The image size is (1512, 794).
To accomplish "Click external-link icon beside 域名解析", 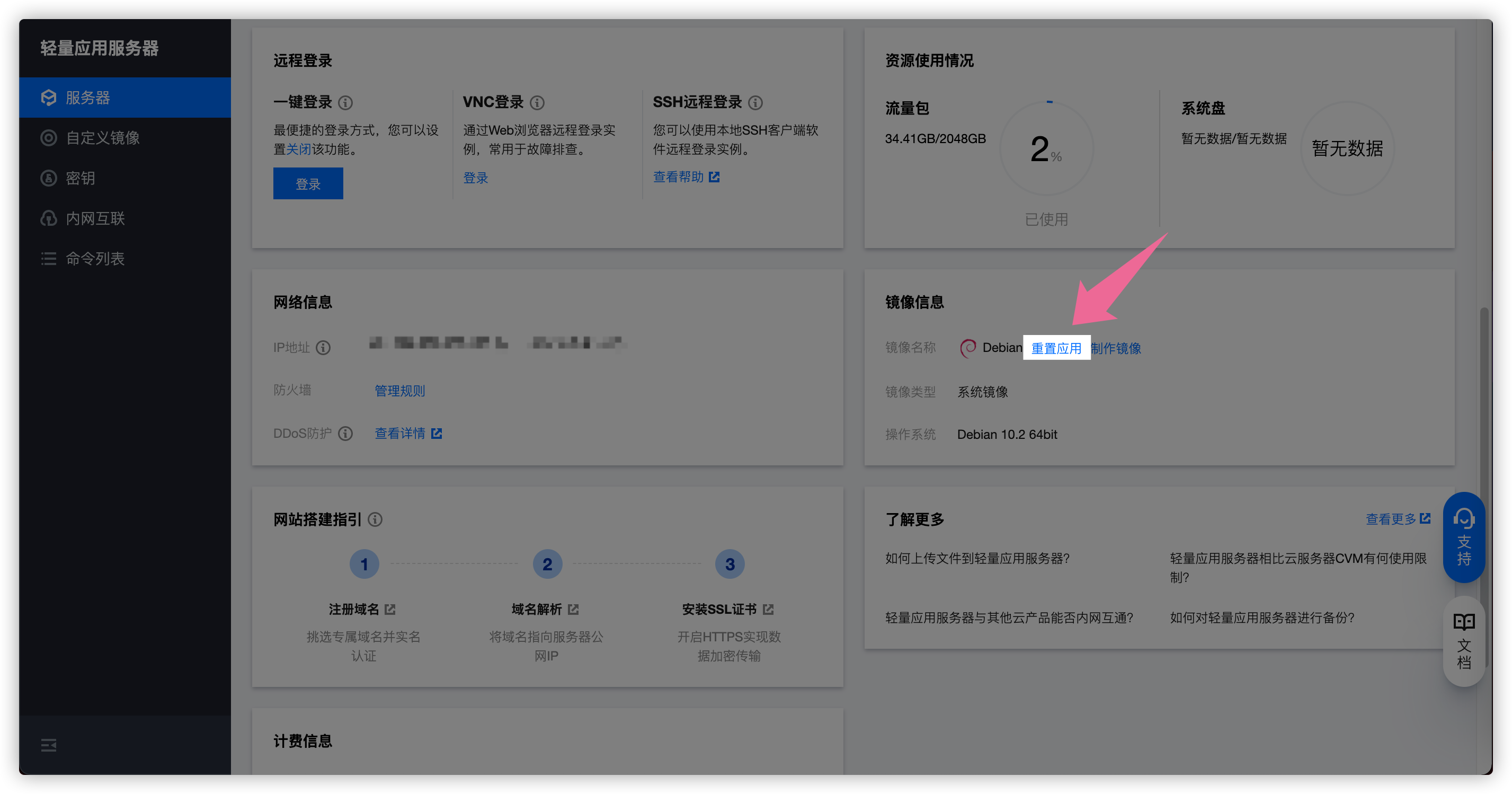I will coord(573,610).
